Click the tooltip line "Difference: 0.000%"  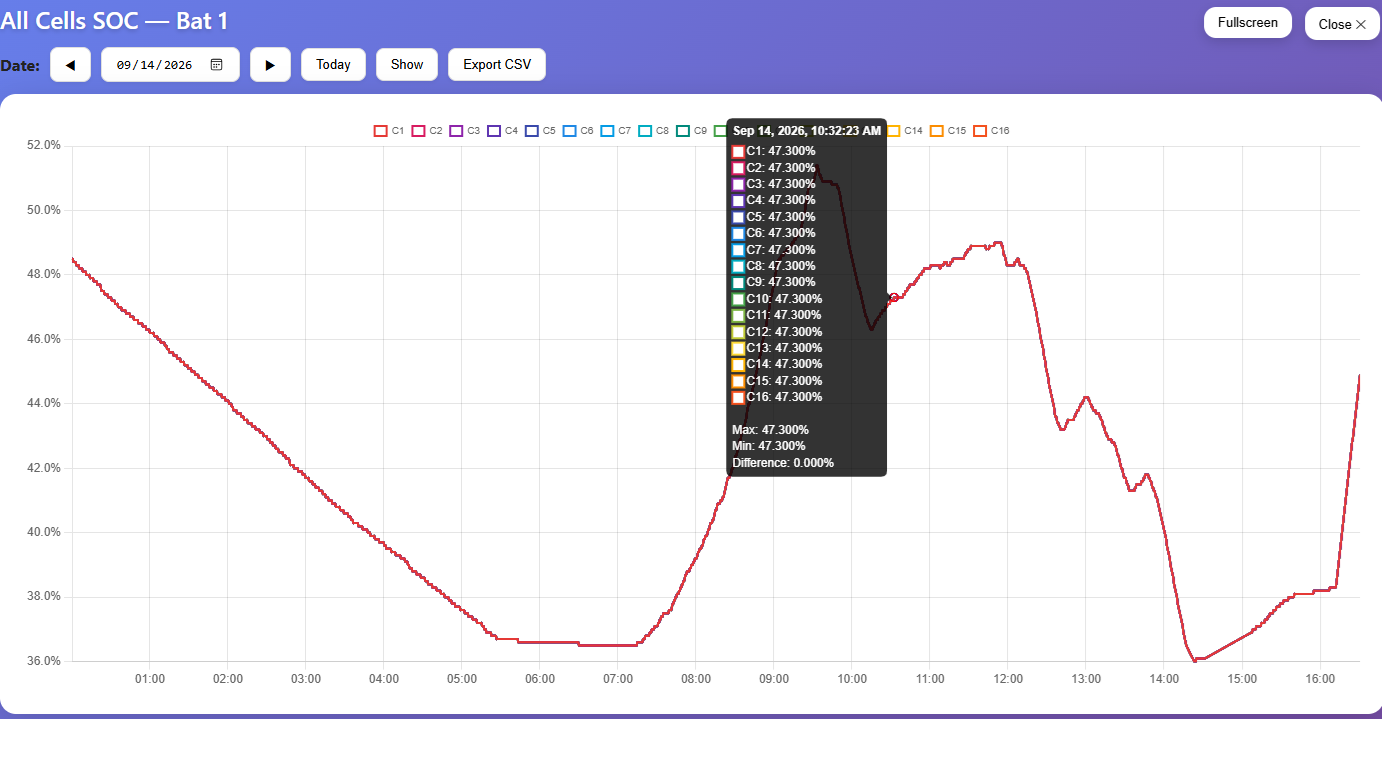click(x=783, y=463)
